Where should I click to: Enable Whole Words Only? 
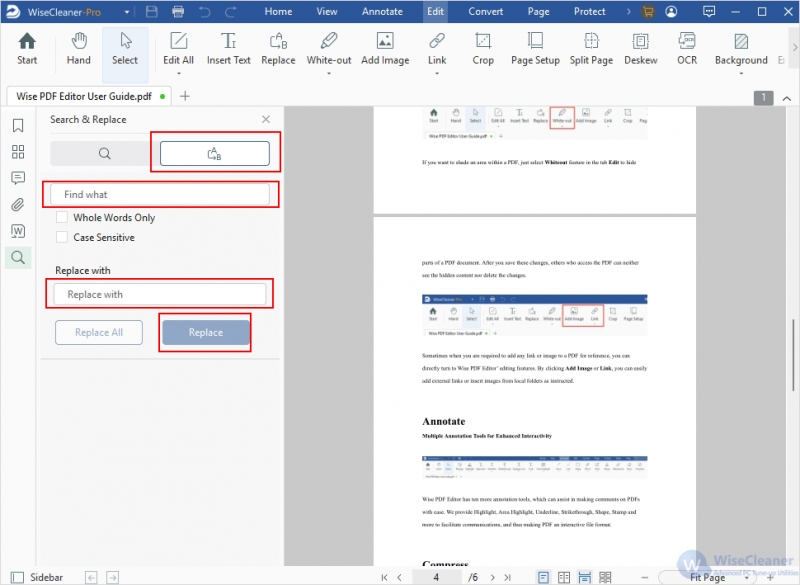pos(62,217)
